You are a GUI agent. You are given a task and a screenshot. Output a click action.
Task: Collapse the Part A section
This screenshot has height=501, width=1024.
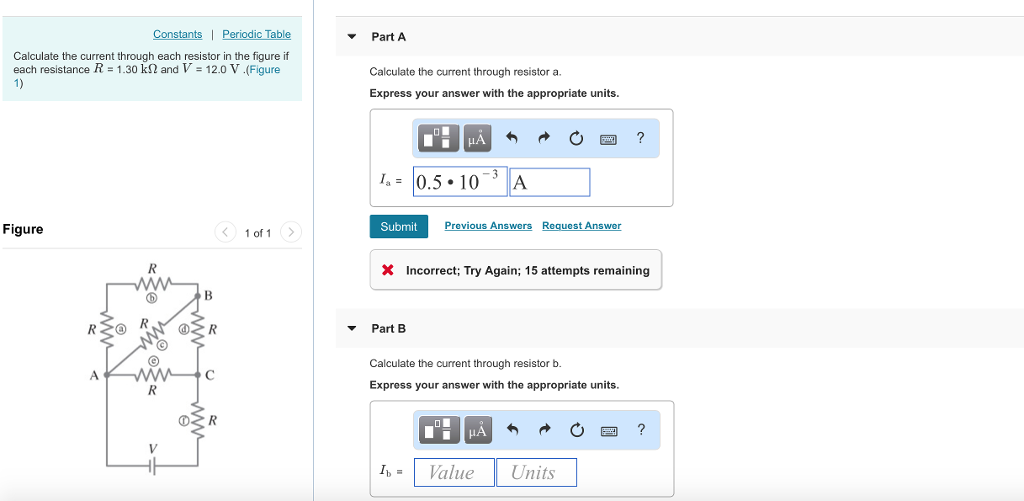[351, 37]
